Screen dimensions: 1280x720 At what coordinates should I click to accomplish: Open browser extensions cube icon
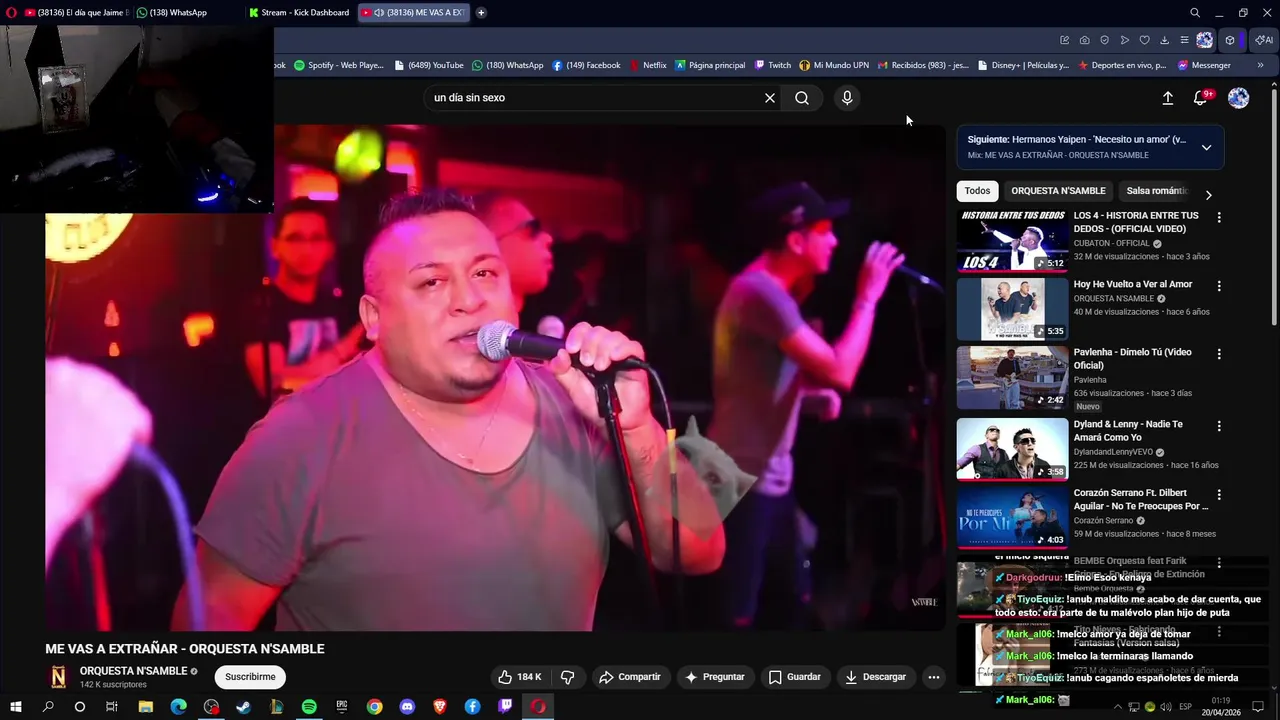coord(1230,40)
